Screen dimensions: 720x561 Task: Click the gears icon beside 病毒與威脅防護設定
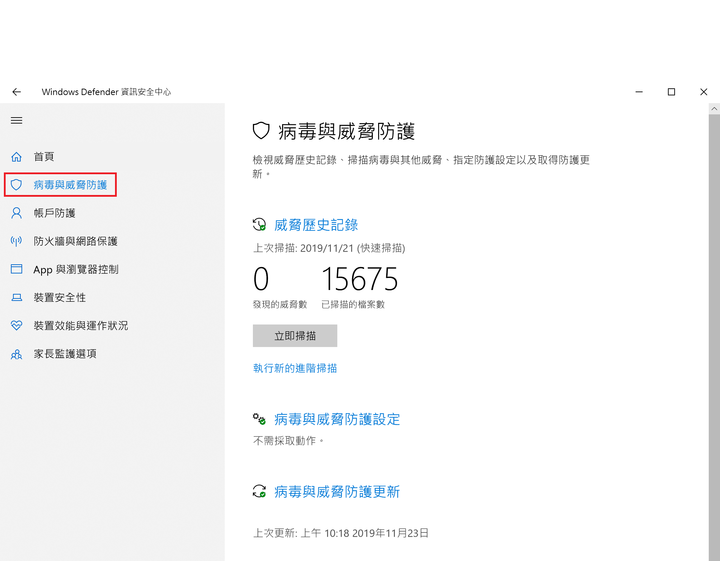pos(259,419)
